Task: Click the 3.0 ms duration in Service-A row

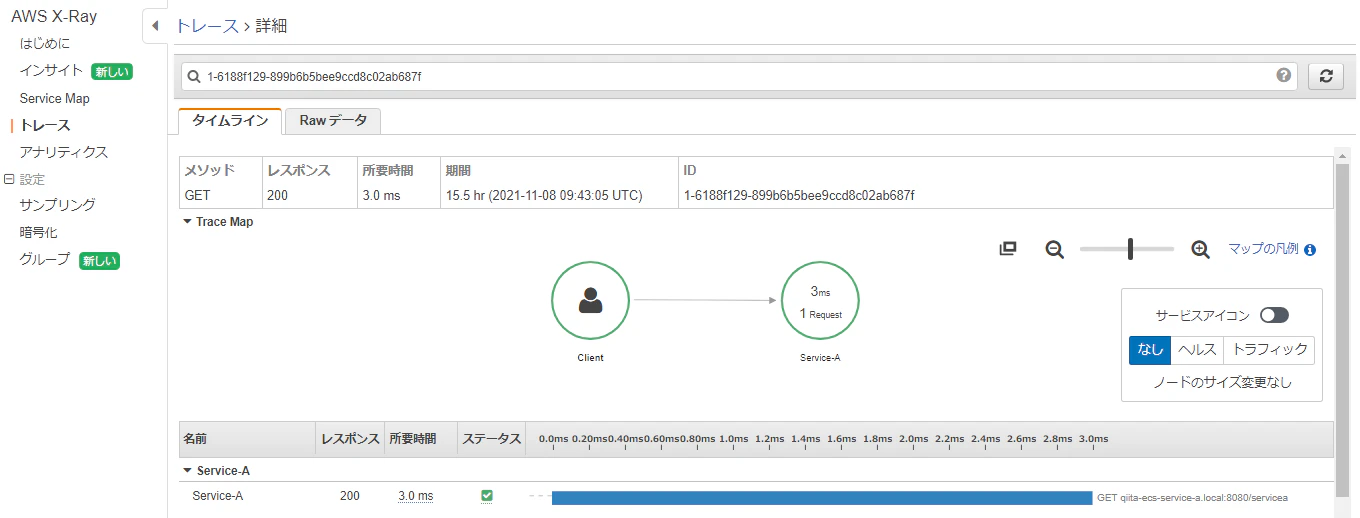Action: (x=415, y=496)
